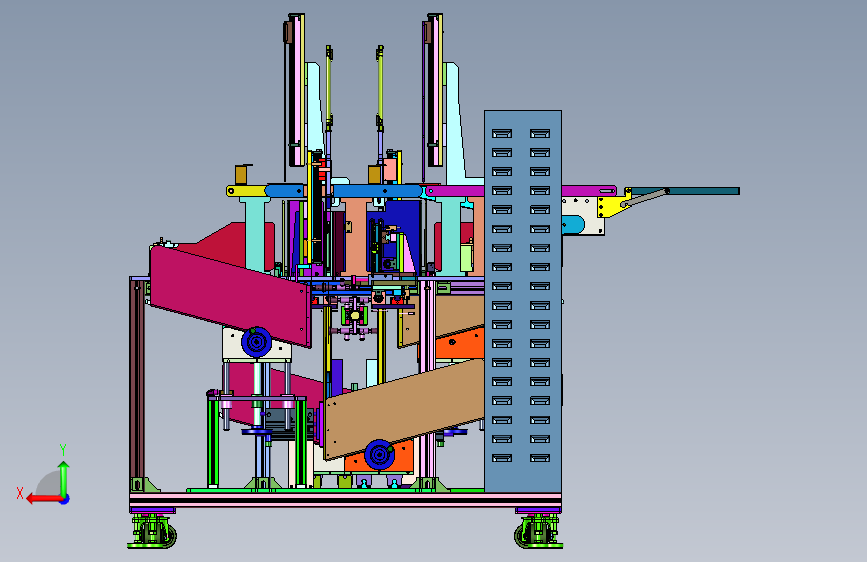Select the purple horizontal bar left of the cabinet
Viewport: 867px width, 562px height.
tap(455, 191)
